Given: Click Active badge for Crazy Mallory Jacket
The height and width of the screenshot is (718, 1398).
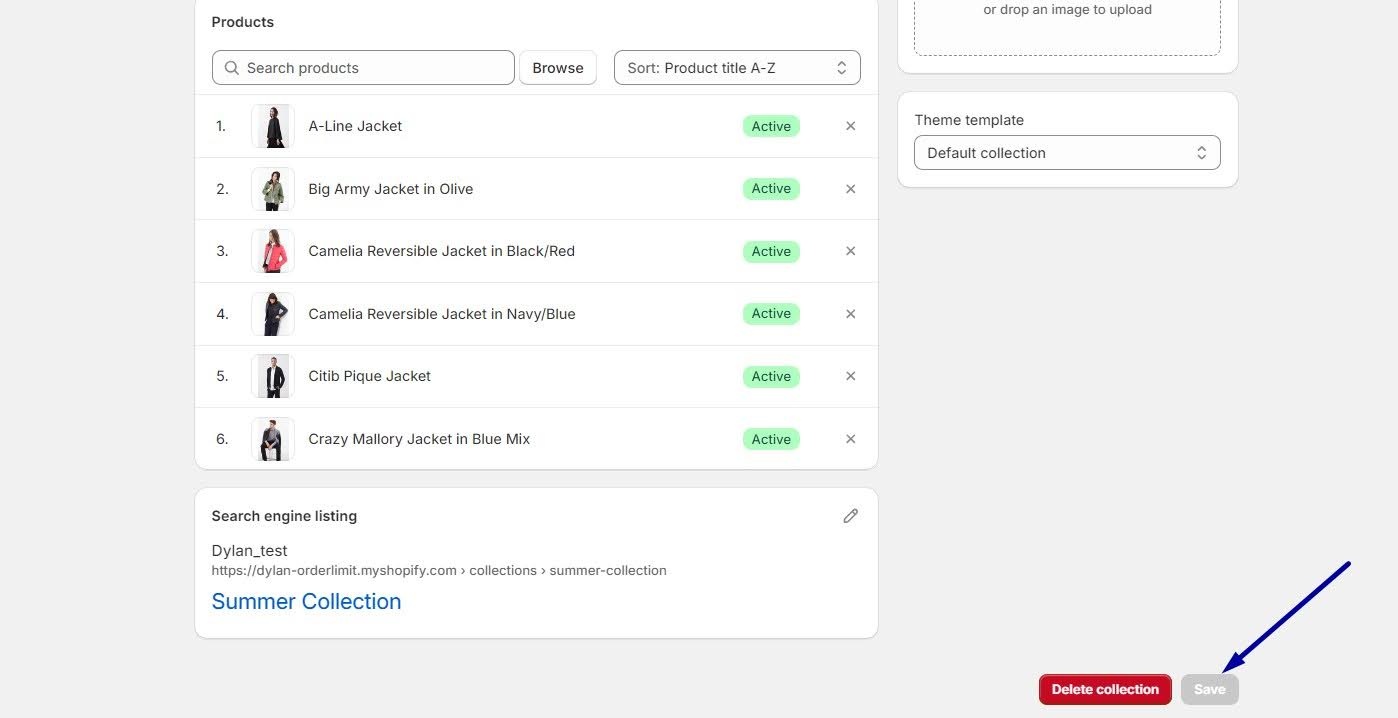Looking at the screenshot, I should 771,439.
